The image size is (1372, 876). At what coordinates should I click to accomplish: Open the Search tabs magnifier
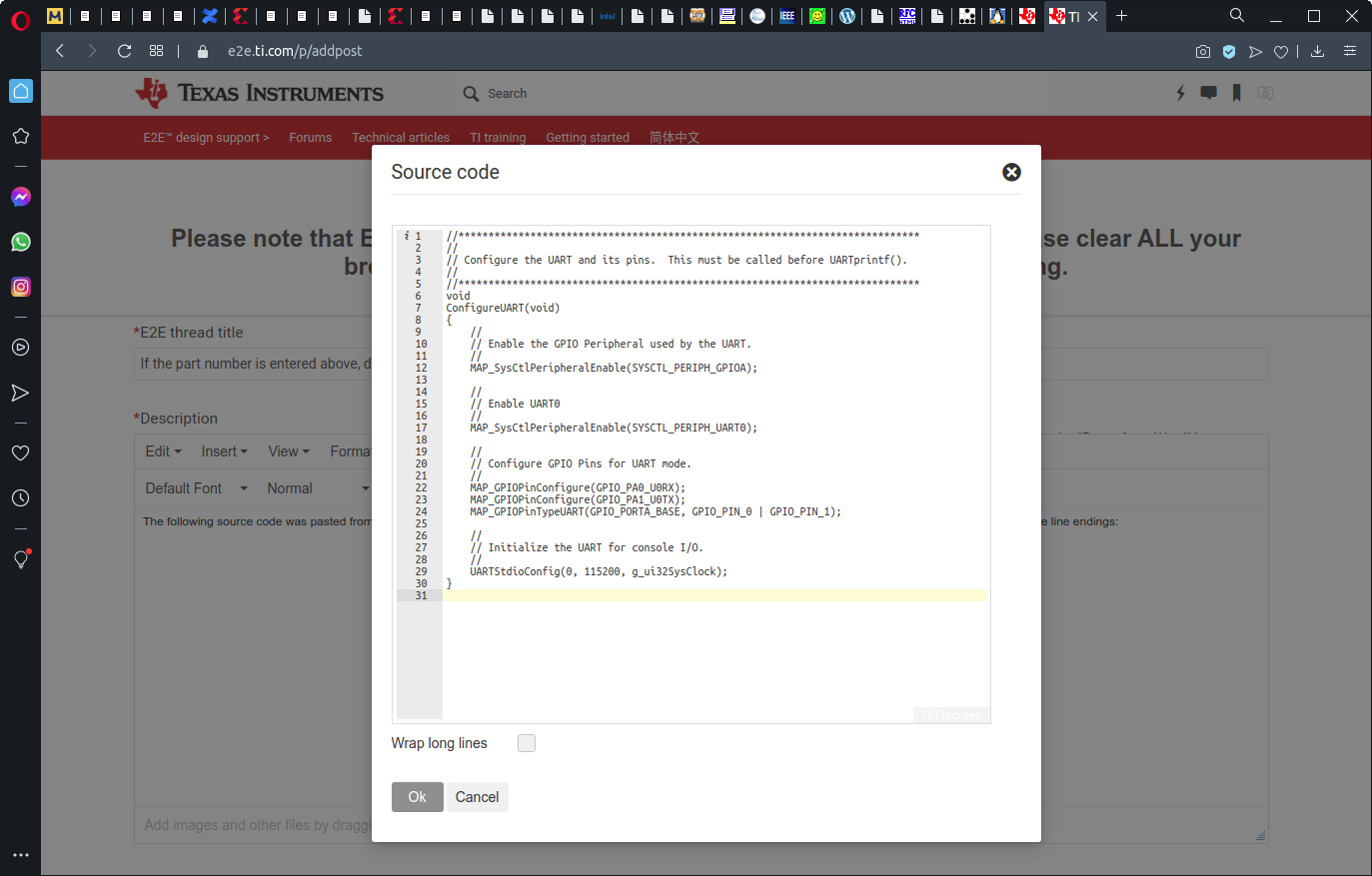(1237, 15)
